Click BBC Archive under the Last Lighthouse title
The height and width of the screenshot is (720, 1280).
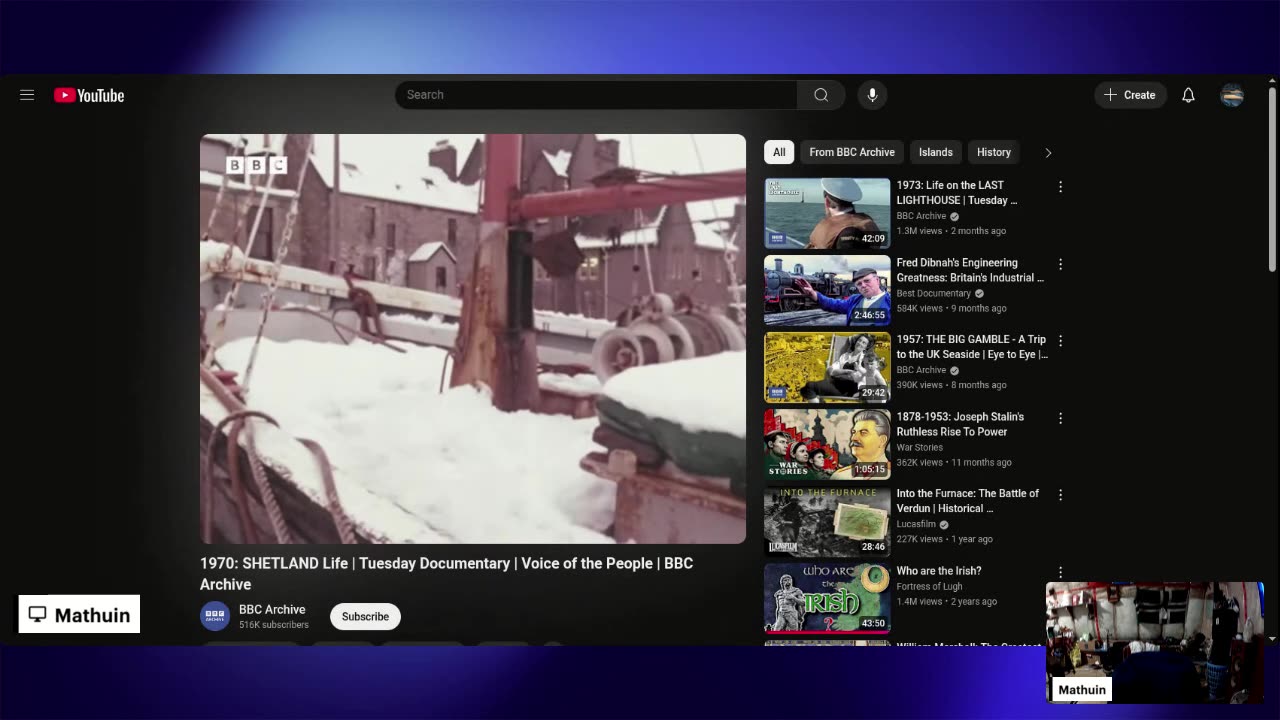point(921,216)
